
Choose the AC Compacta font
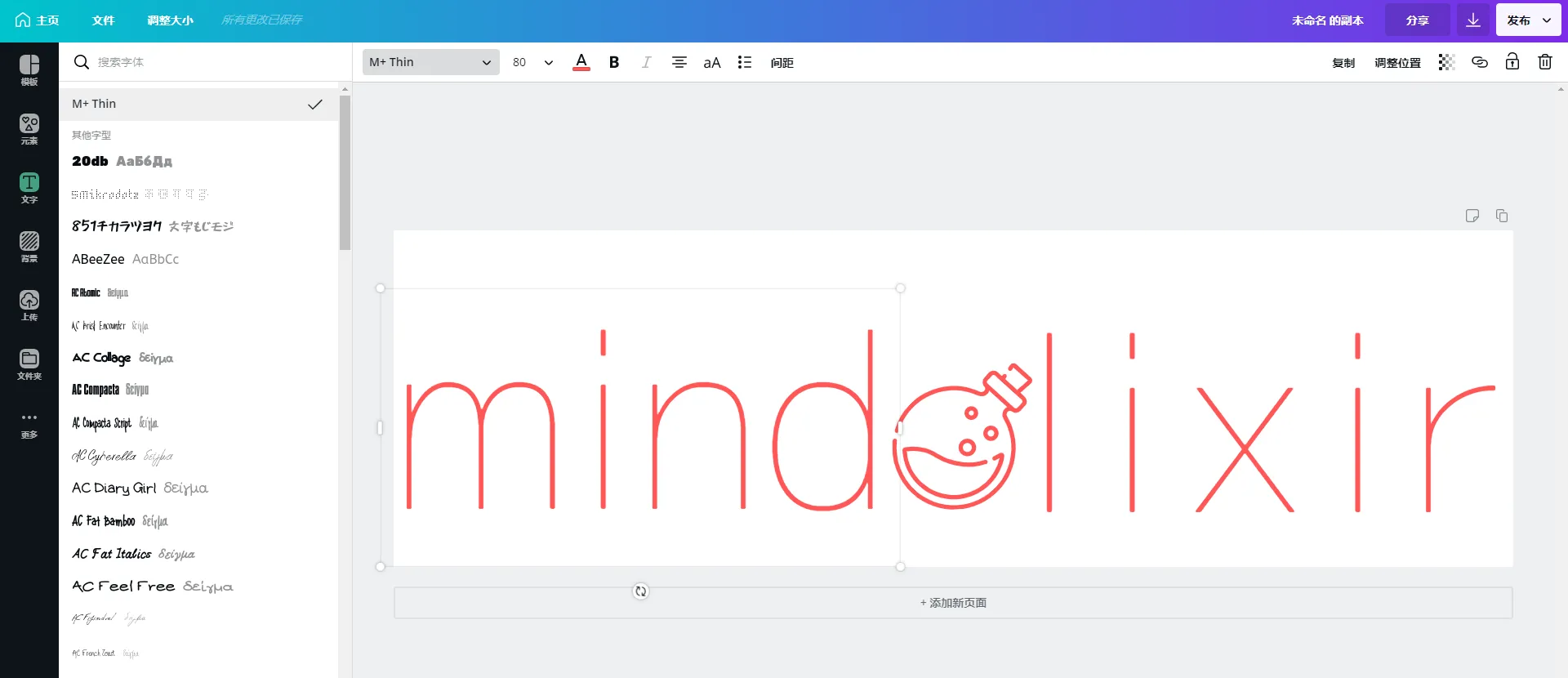(x=198, y=390)
